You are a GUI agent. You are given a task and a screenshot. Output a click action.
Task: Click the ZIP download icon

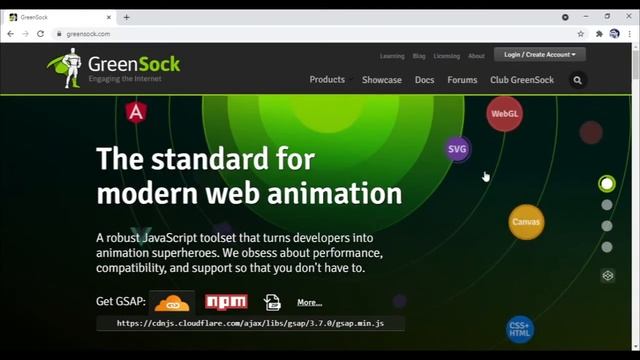[x=272, y=302]
